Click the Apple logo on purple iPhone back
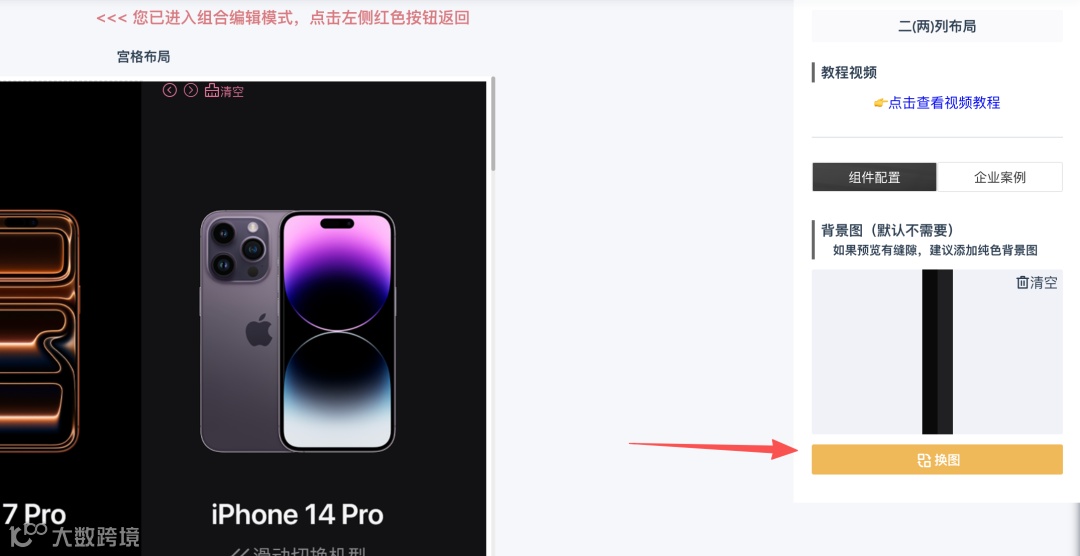This screenshot has height=556, width=1080. 258,332
